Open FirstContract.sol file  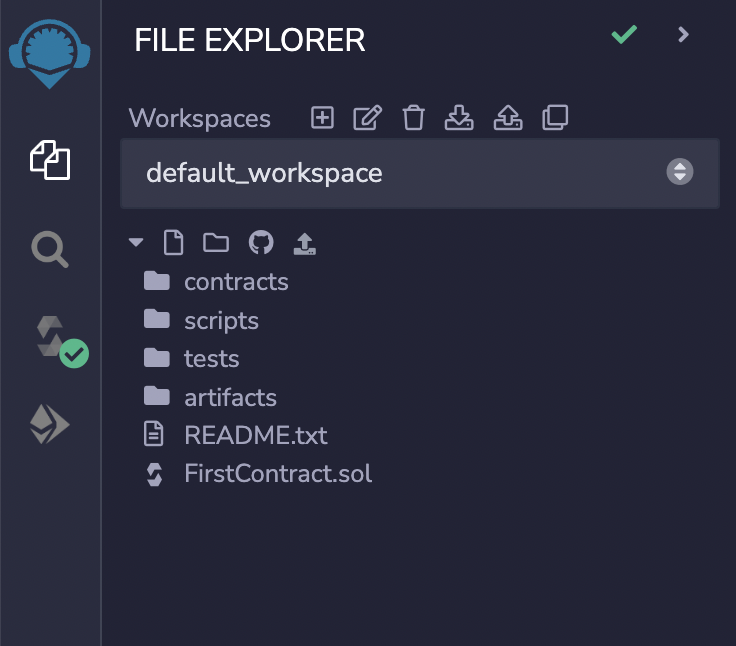pyautogui.click(x=258, y=473)
